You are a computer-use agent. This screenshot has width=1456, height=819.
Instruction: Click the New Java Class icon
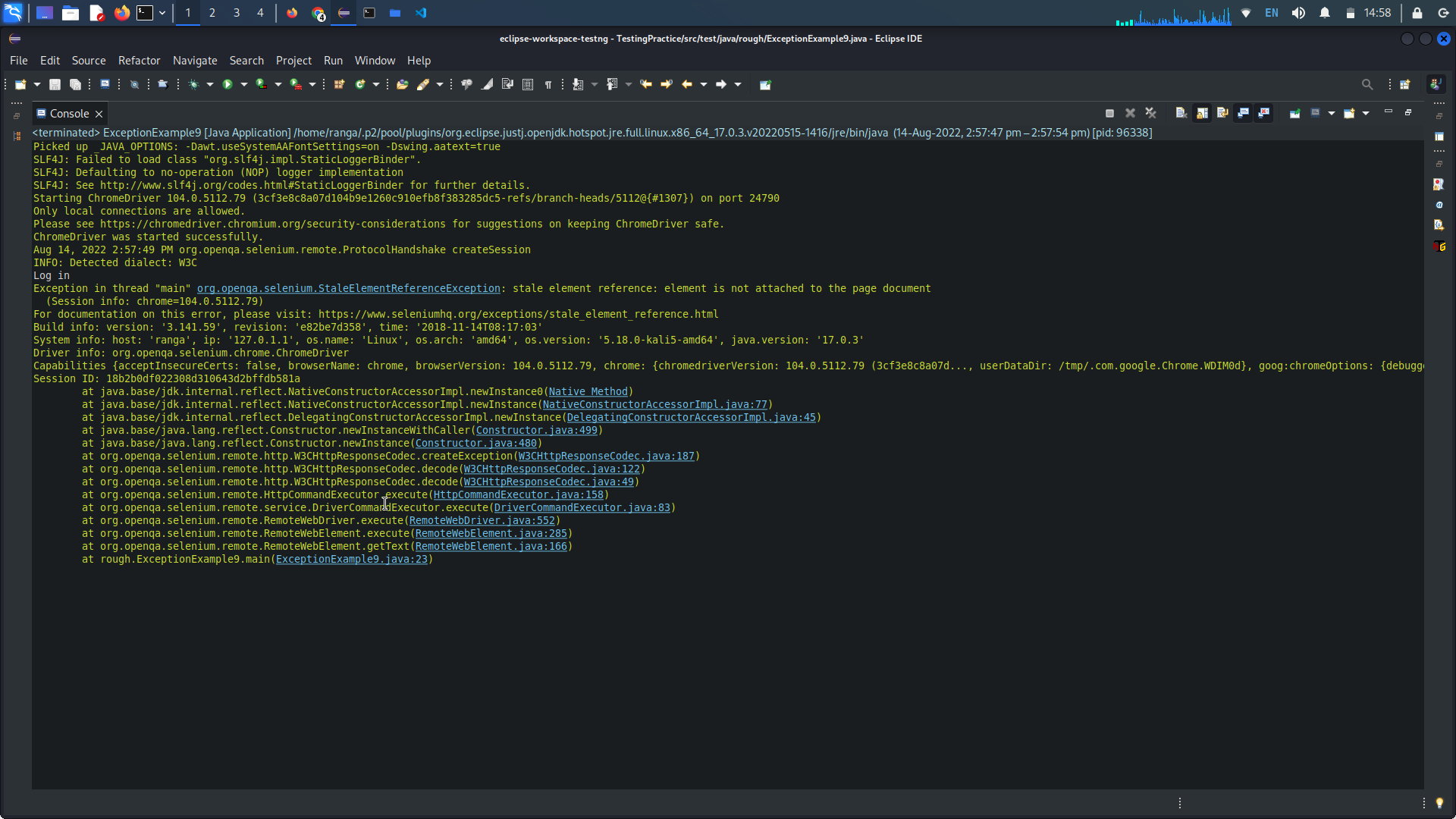pyautogui.click(x=360, y=84)
